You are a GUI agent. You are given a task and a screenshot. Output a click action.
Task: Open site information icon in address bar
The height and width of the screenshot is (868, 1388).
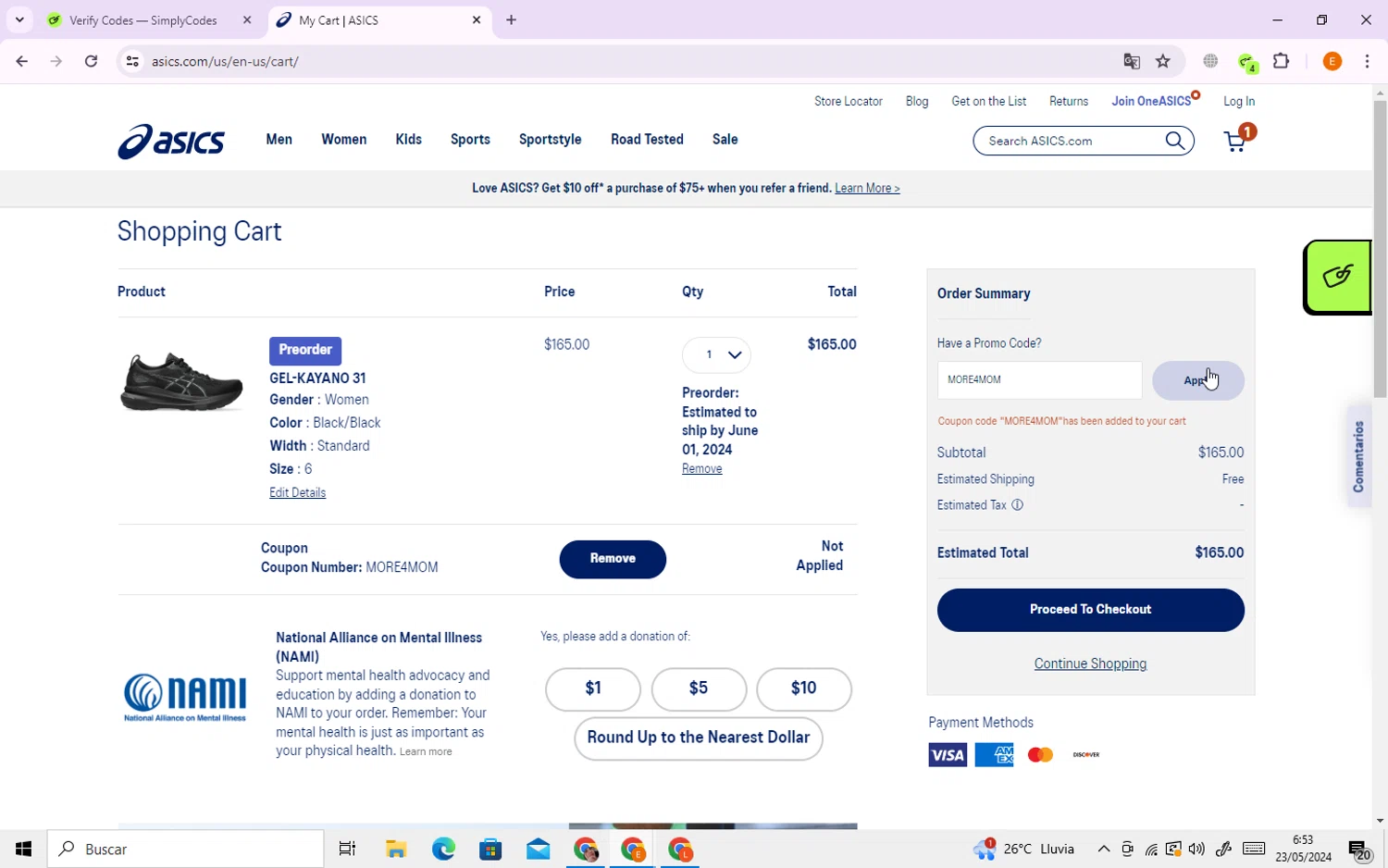point(132,61)
